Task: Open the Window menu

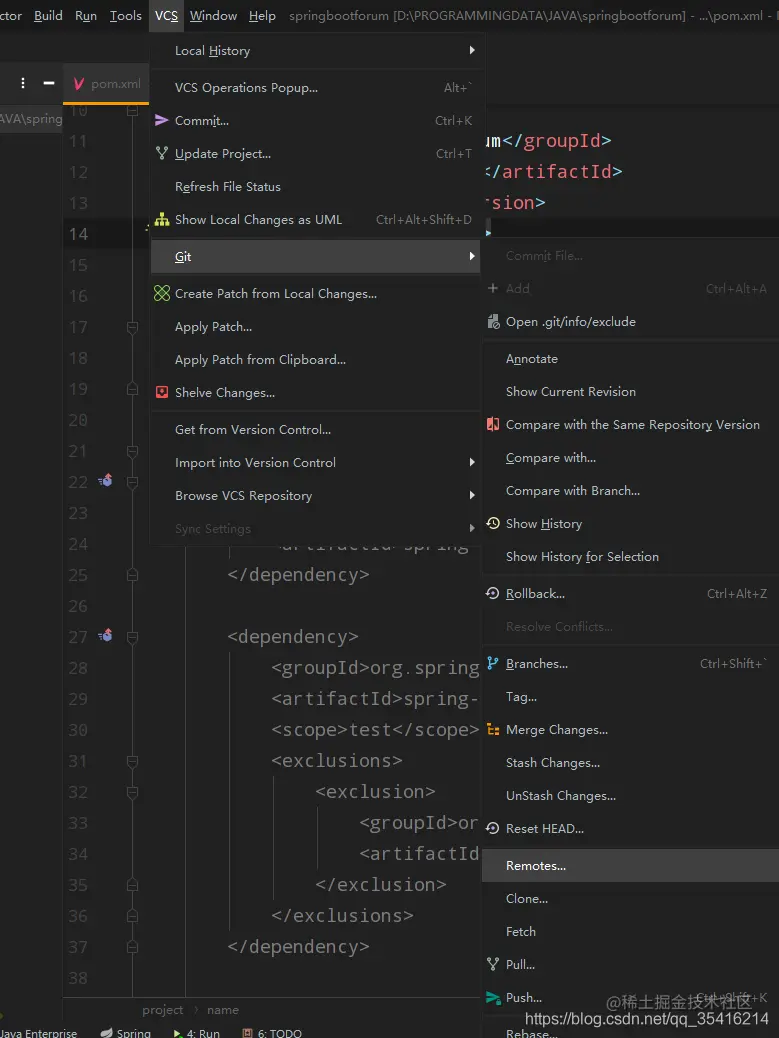Action: pos(213,15)
